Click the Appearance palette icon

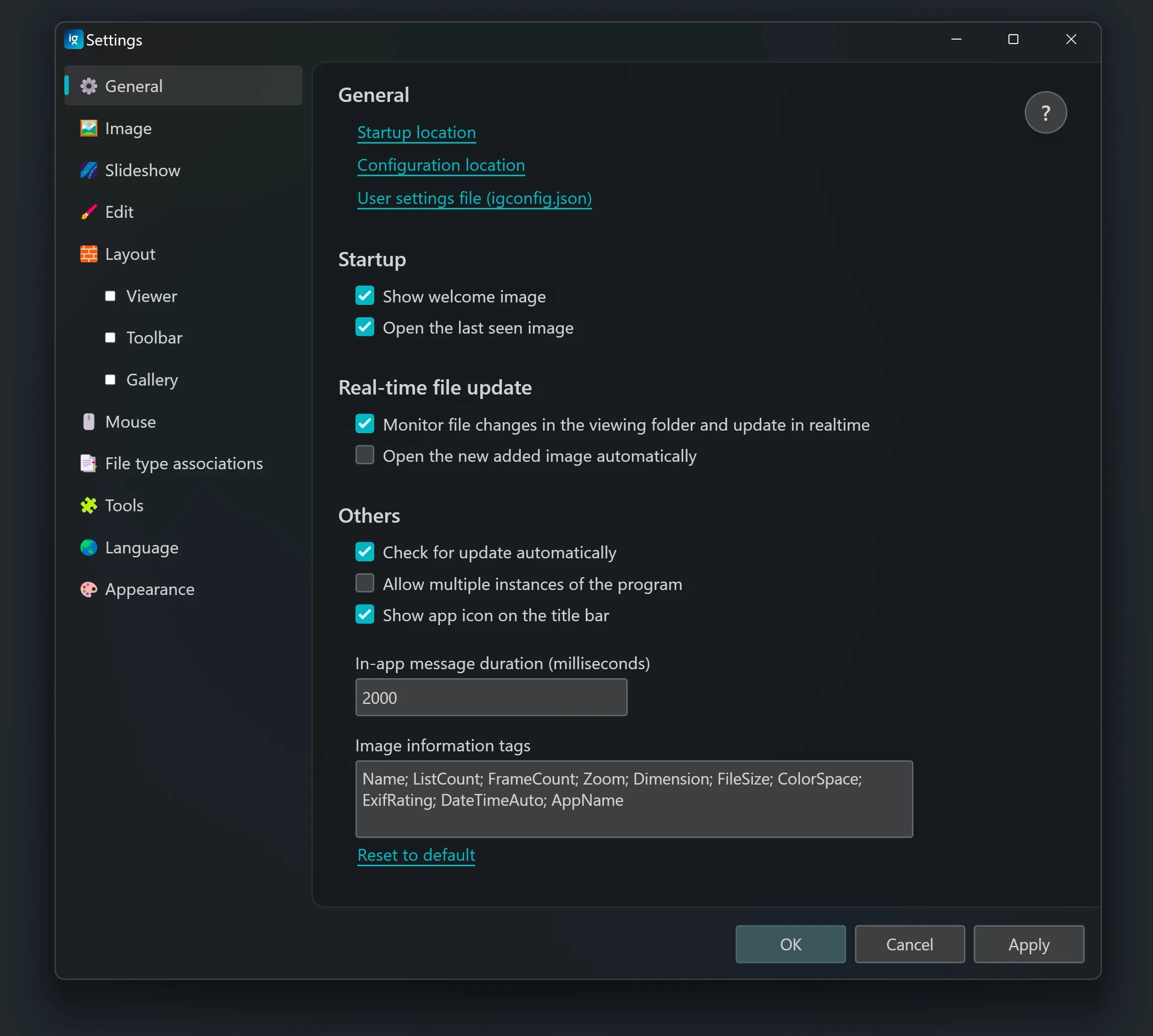pos(88,589)
